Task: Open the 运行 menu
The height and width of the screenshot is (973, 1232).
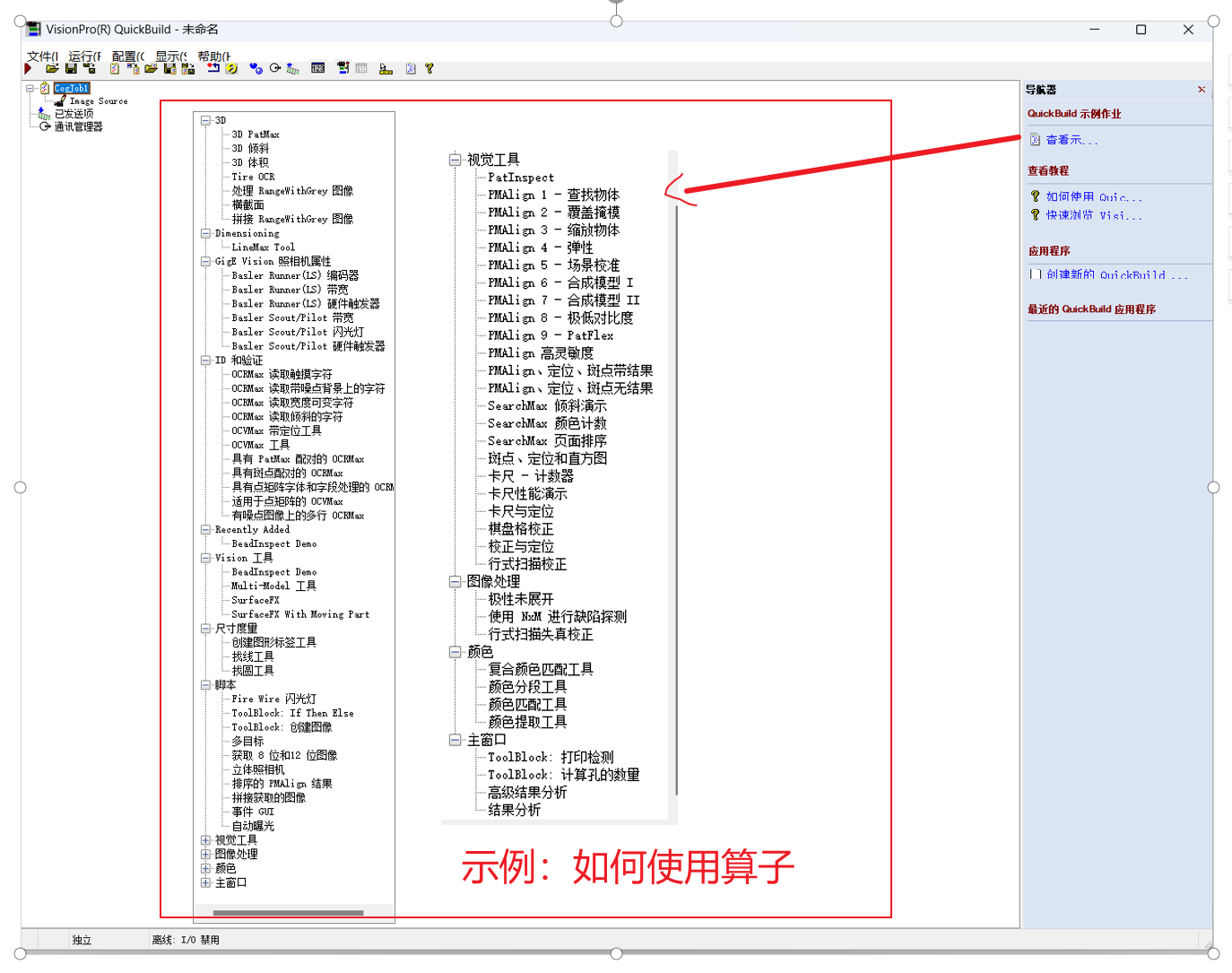Action: [x=84, y=56]
